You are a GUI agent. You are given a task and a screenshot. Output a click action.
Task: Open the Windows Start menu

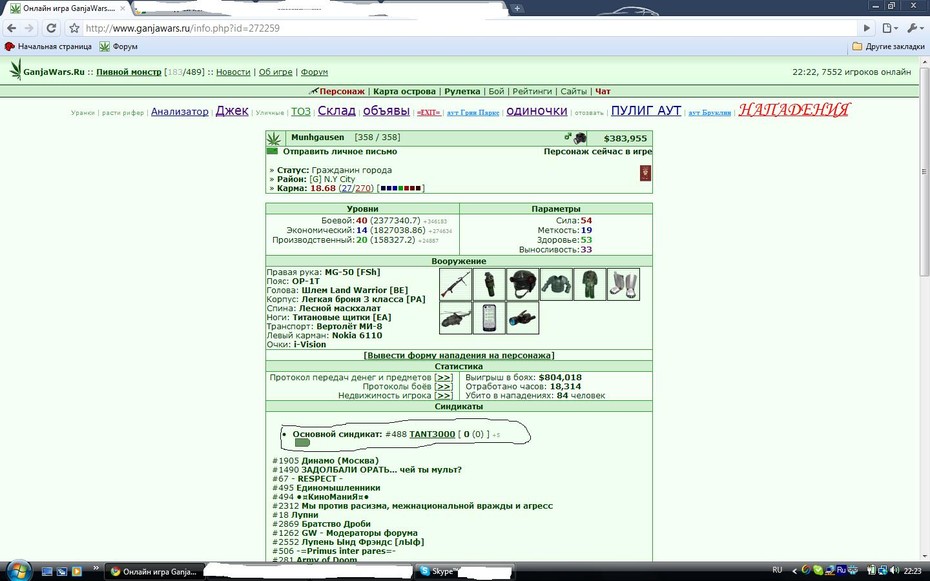click(18, 570)
